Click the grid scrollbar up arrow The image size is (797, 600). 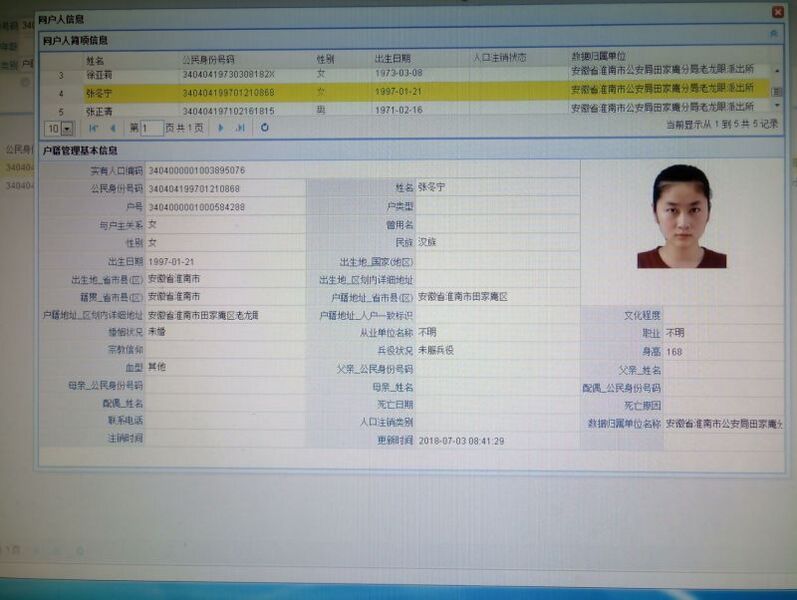point(777,71)
